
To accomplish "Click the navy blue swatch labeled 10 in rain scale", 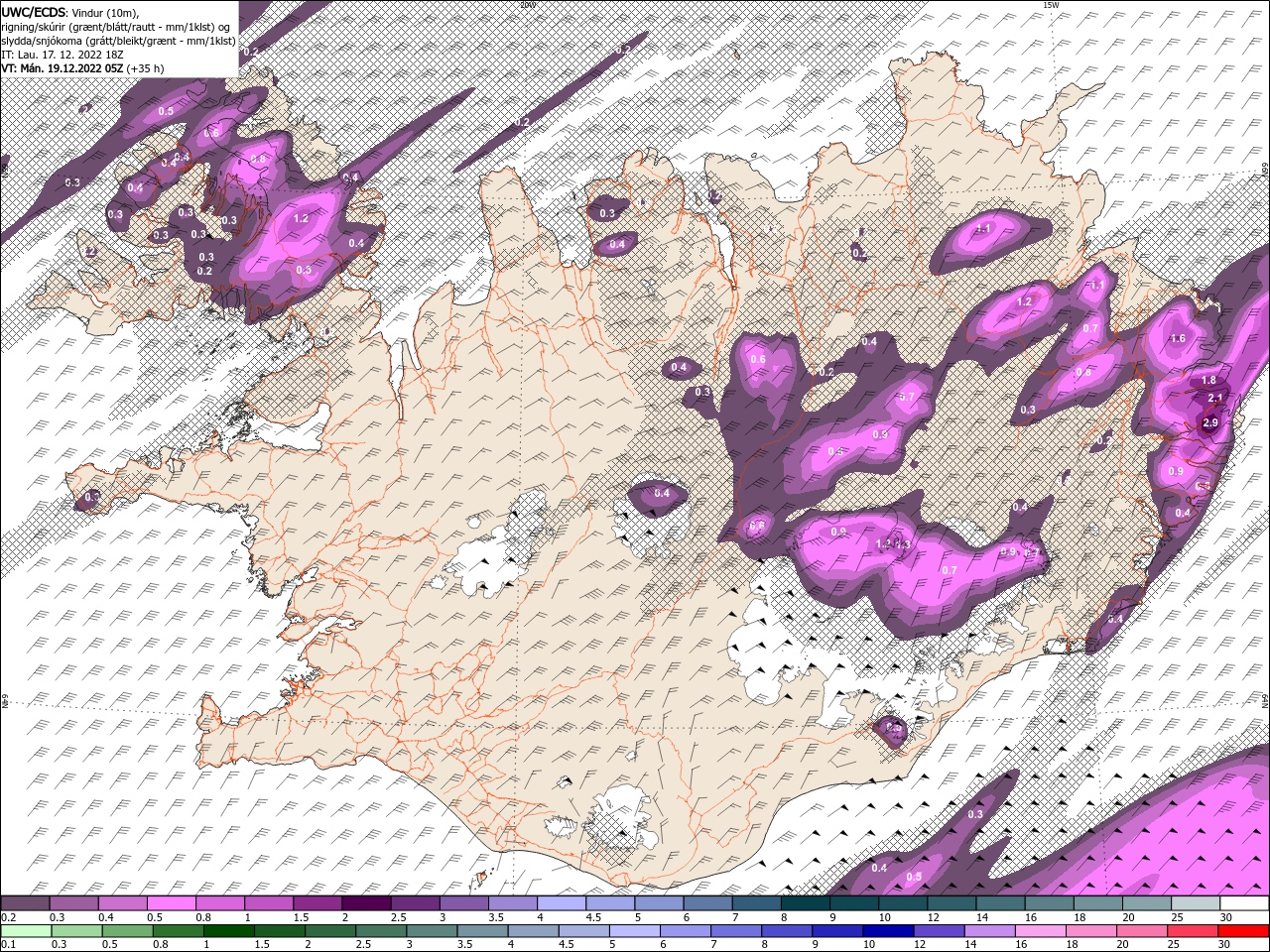I will 887,930.
